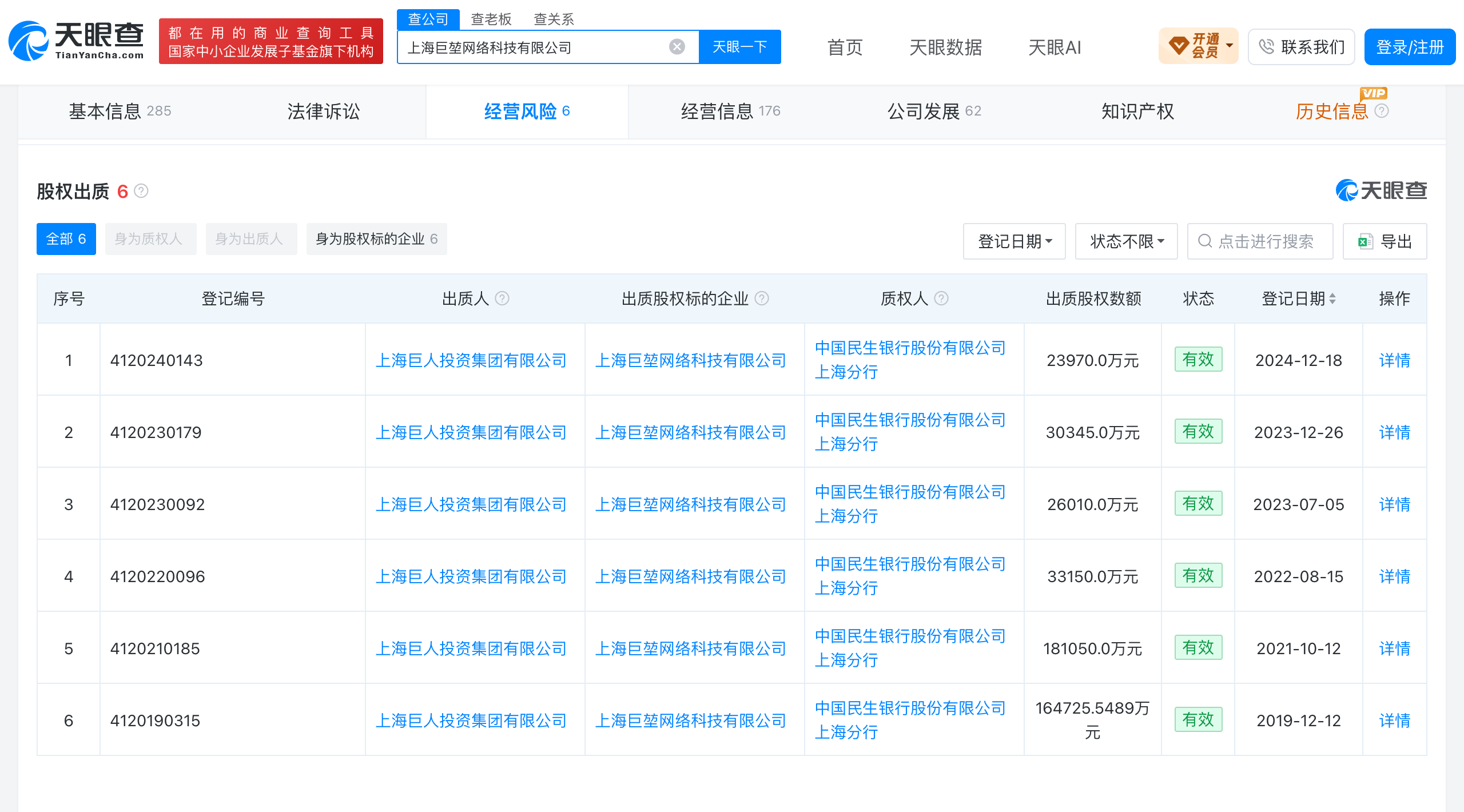The height and width of the screenshot is (812, 1464).
Task: Open 详情 for record 4120190315
Action: (1395, 721)
